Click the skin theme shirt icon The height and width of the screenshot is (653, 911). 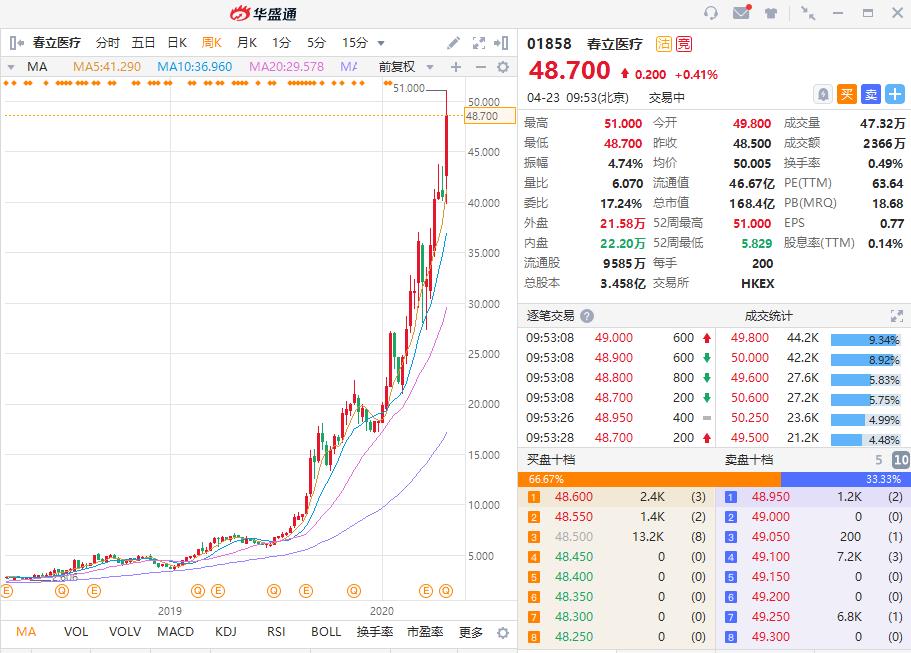(771, 13)
